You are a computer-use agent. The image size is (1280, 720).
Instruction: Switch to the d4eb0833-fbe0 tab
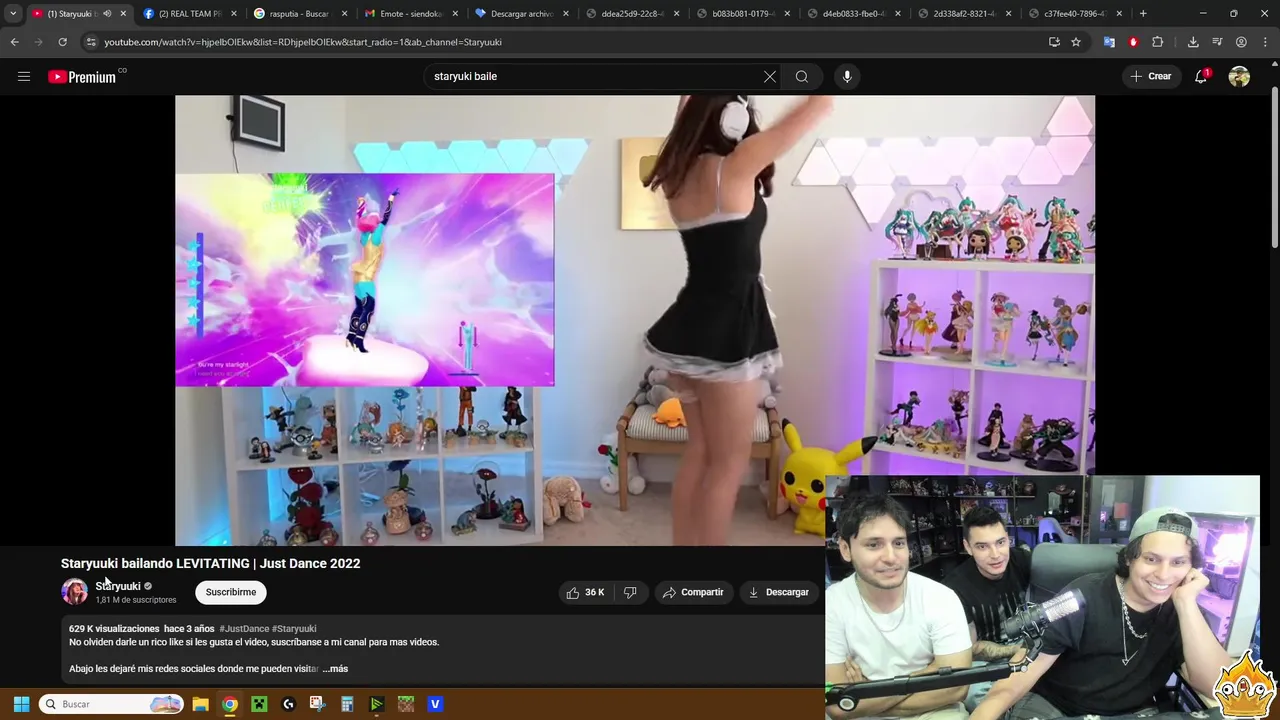coord(854,14)
